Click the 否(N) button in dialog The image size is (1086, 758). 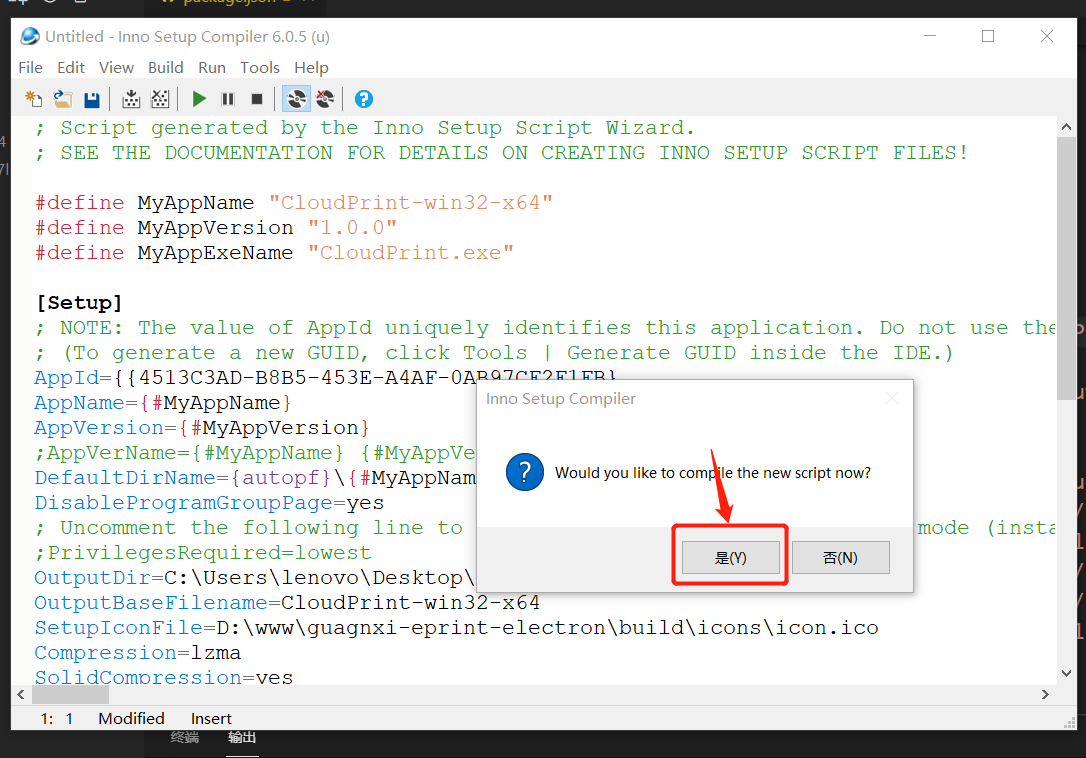click(x=840, y=558)
